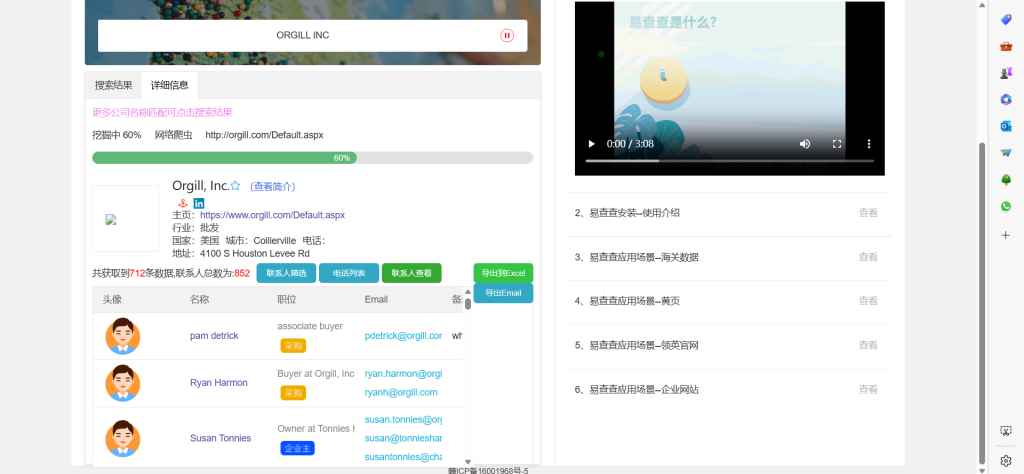
Task: Play the tutorial video
Action: 591,144
